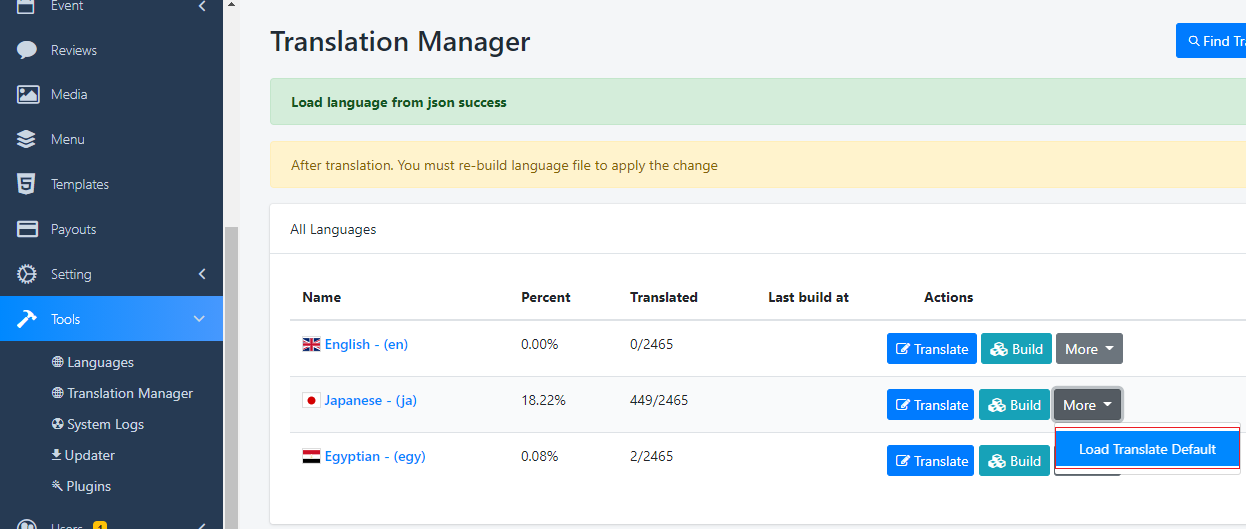
Task: Click the Japanese flag icon
Action: (311, 400)
